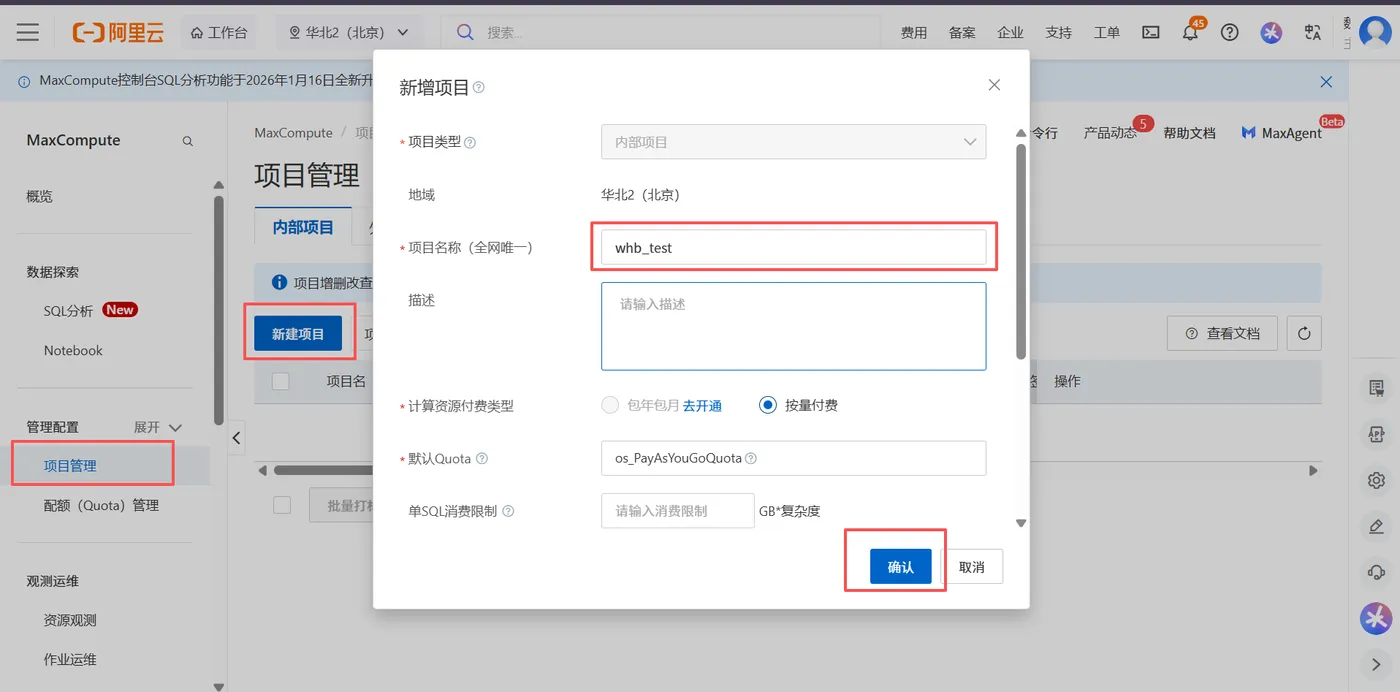Expand the 管理配置 section via 展开

coord(158,427)
